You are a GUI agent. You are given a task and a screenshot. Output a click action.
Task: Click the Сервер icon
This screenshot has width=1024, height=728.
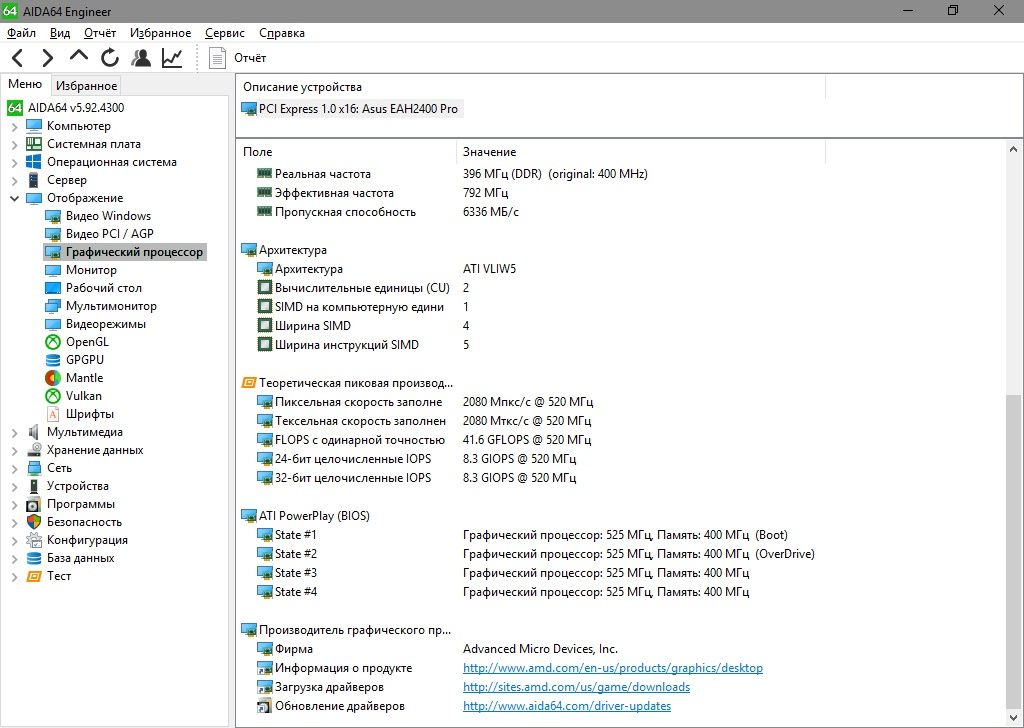tap(34, 180)
